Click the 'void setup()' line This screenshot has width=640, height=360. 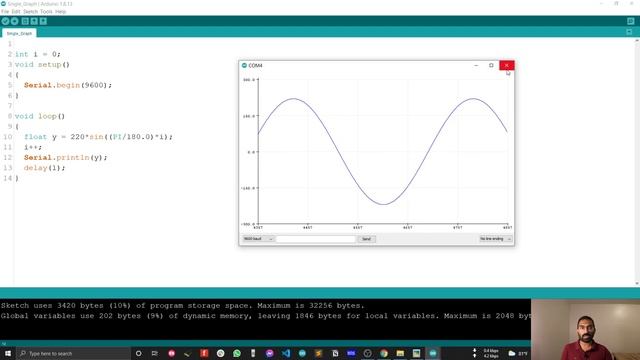coord(42,64)
